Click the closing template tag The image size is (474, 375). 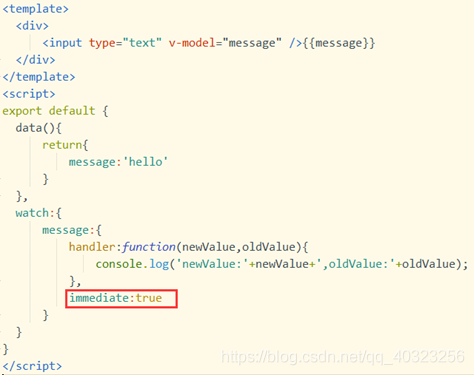coord(39,77)
